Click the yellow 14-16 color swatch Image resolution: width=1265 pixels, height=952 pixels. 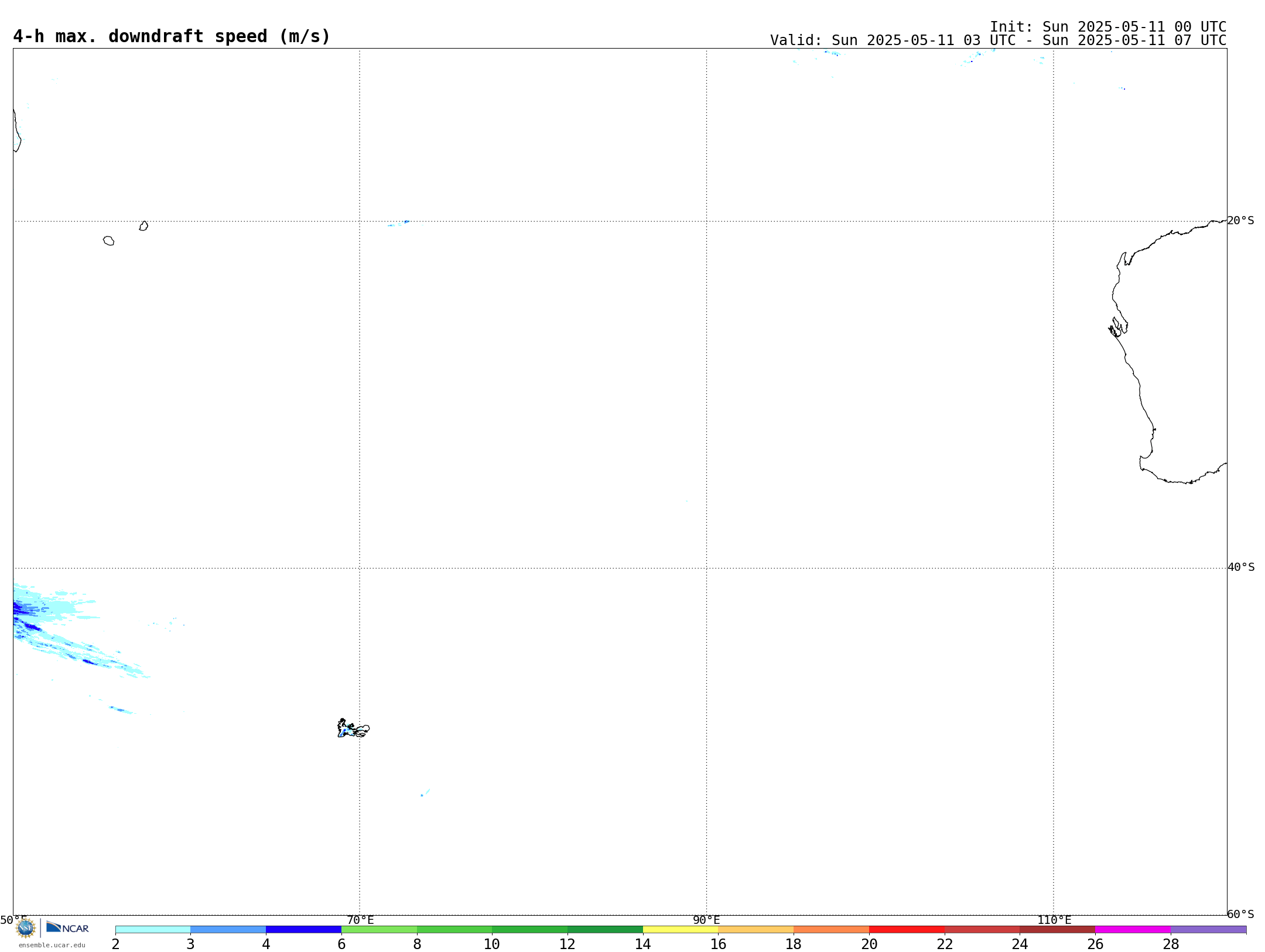(x=681, y=930)
